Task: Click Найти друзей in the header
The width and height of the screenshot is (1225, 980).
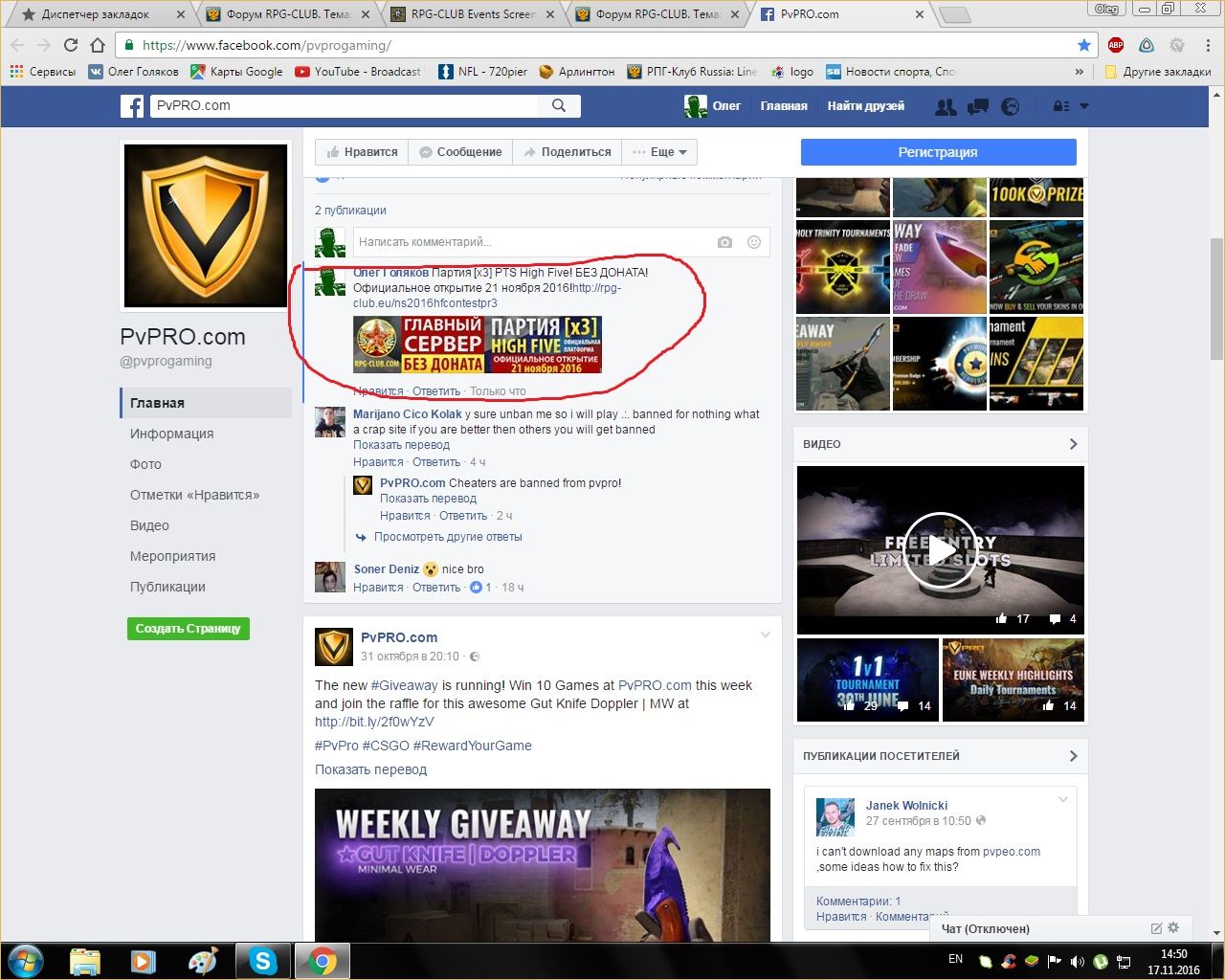Action: point(866,106)
